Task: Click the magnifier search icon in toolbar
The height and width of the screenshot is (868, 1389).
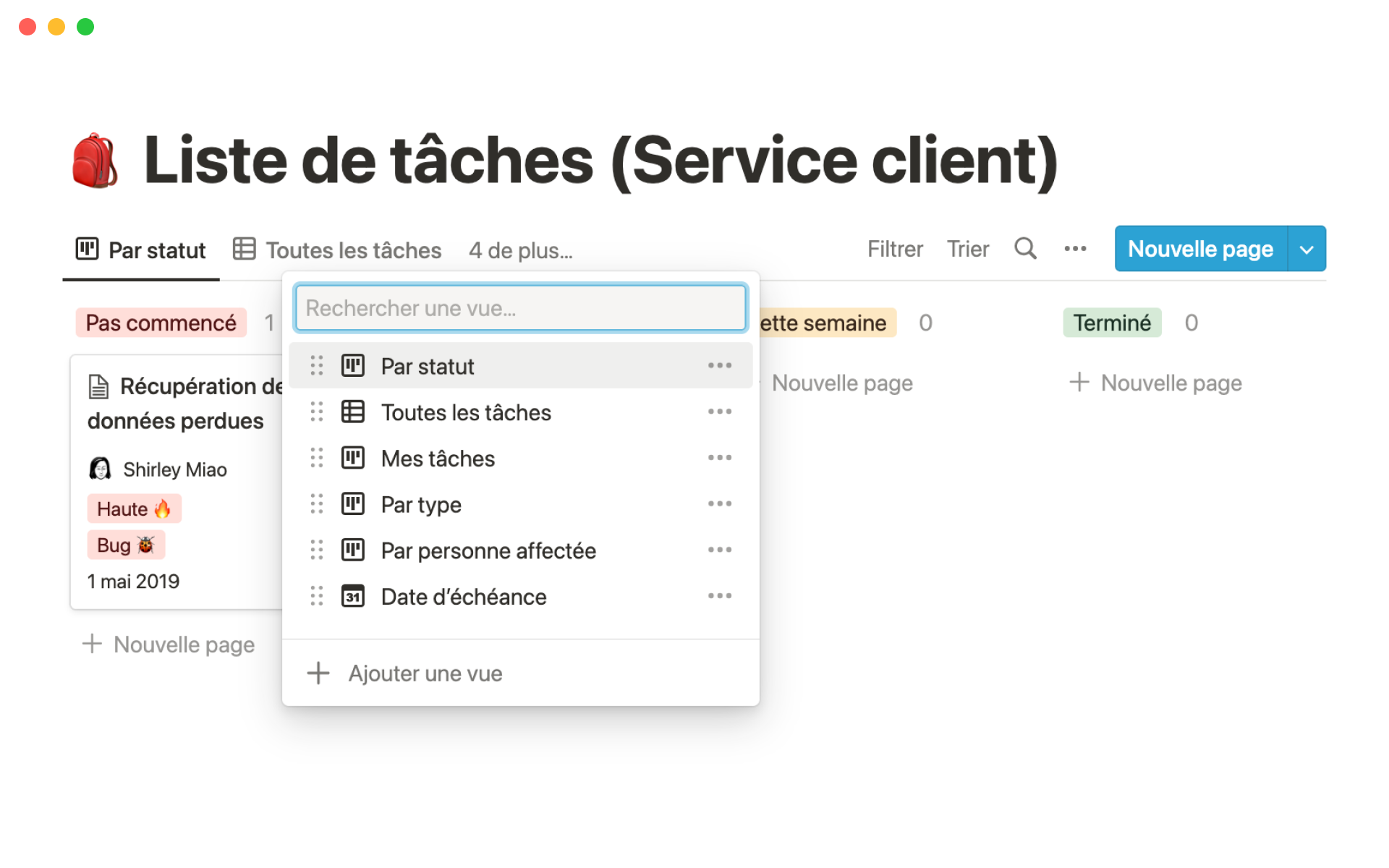Action: [x=1024, y=249]
